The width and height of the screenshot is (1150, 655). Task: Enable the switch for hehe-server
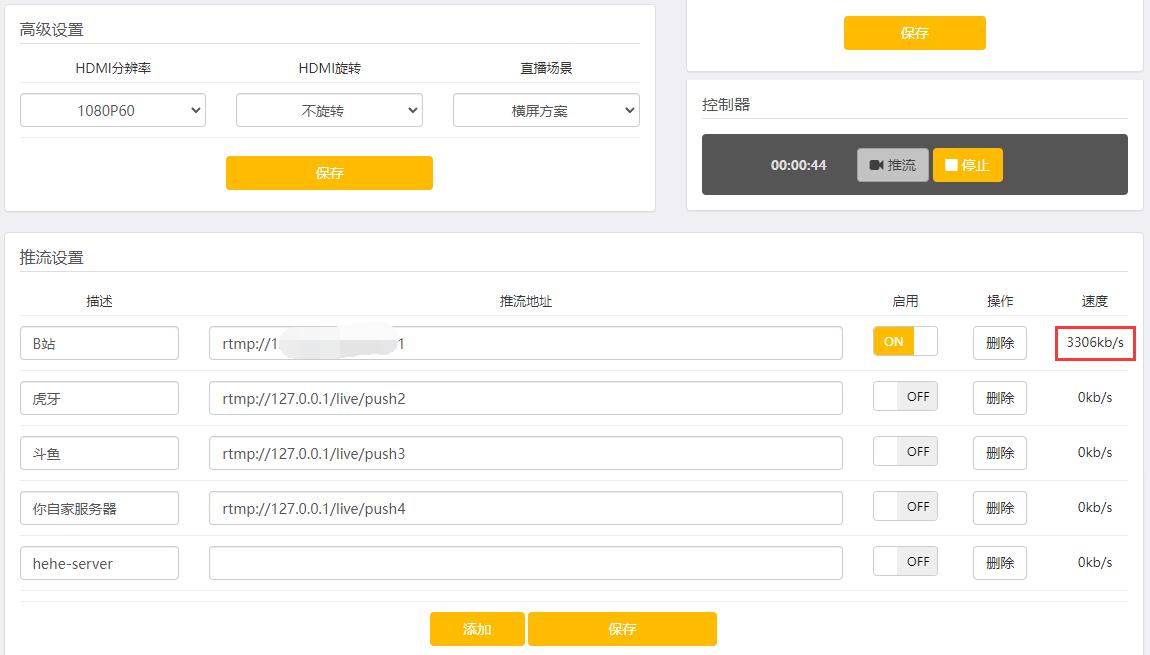pos(905,561)
